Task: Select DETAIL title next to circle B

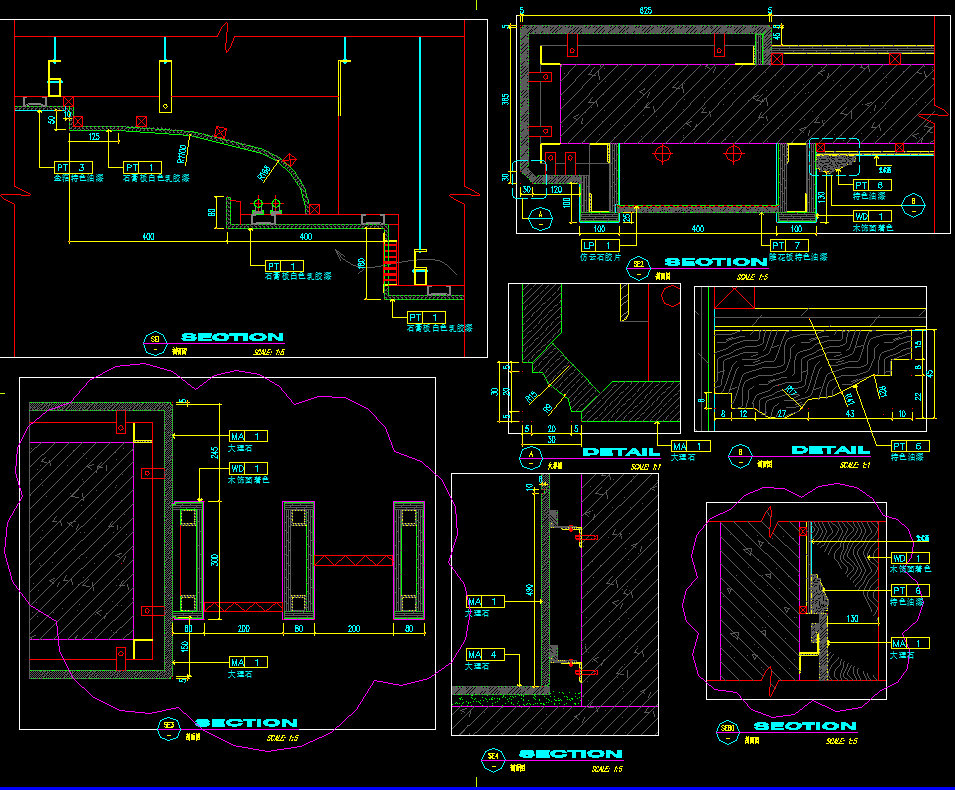Action: tap(830, 451)
